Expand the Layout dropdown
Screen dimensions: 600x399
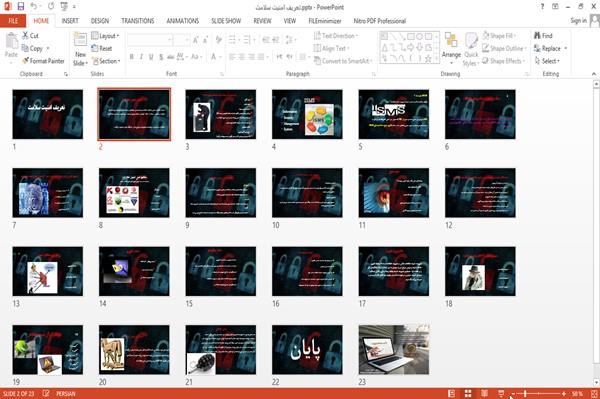(x=105, y=36)
